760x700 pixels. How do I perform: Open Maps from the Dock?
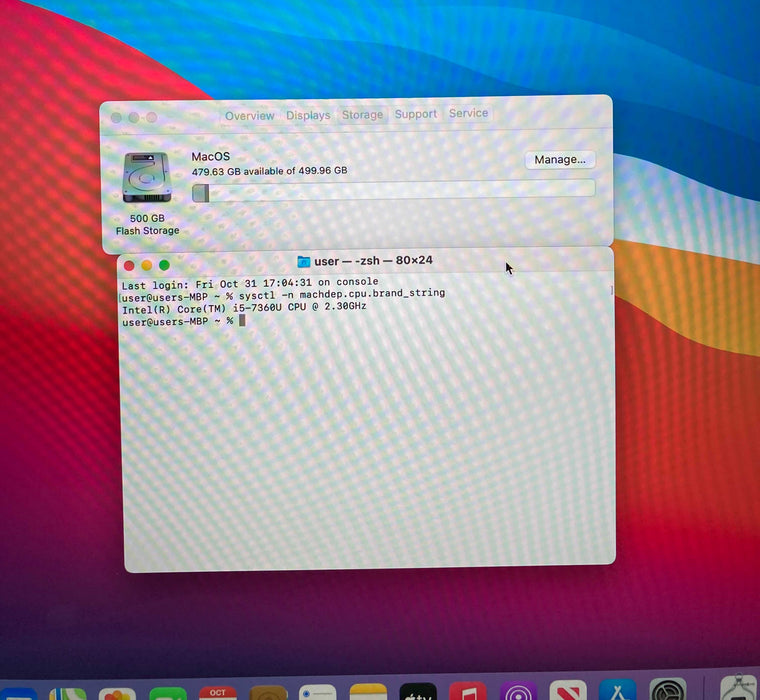pos(68,692)
